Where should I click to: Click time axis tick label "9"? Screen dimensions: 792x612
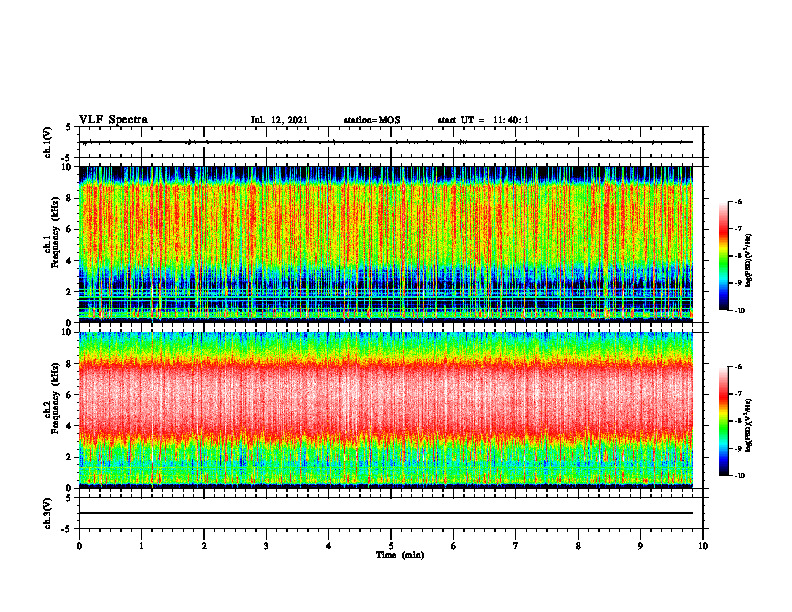(x=640, y=546)
